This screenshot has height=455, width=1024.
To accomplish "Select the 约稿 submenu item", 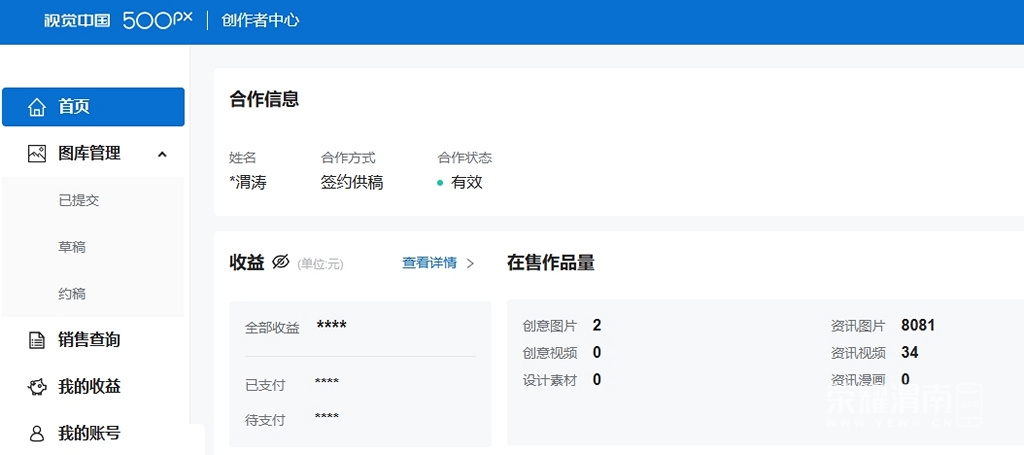I will (72, 294).
